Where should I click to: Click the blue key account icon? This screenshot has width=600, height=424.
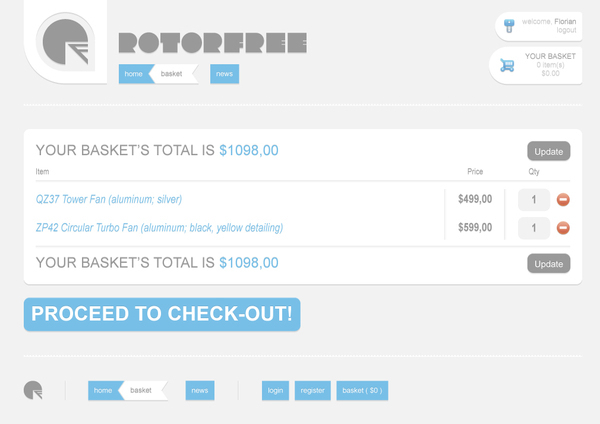point(509,26)
